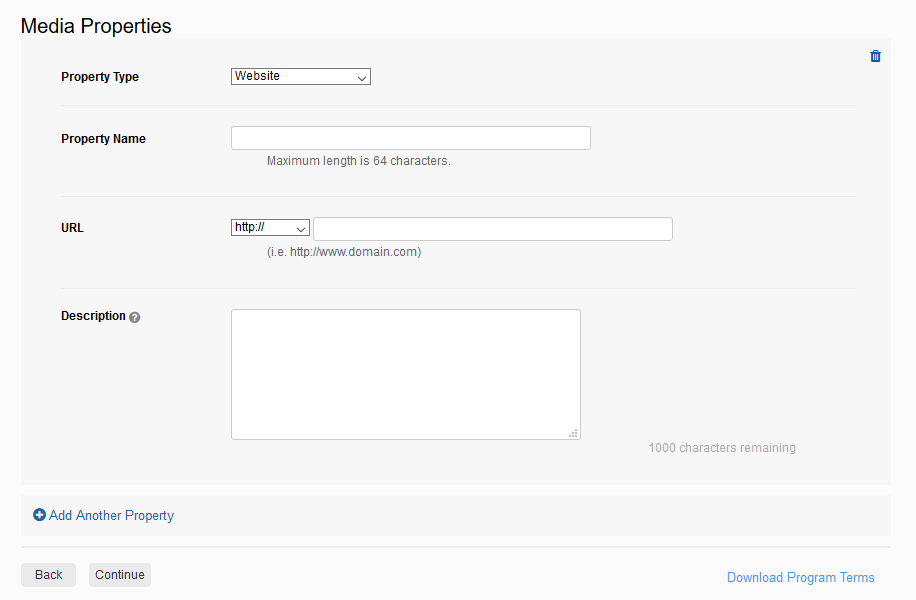Viewport: 916px width, 600px height.
Task: Continue to the next step
Action: point(120,575)
